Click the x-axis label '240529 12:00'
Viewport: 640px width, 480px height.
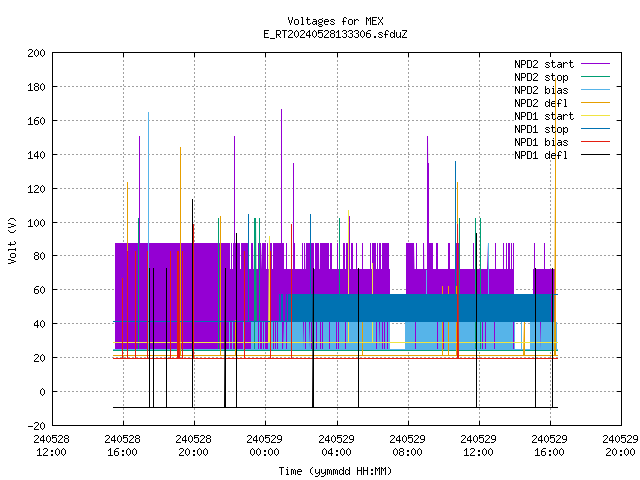tap(478, 446)
